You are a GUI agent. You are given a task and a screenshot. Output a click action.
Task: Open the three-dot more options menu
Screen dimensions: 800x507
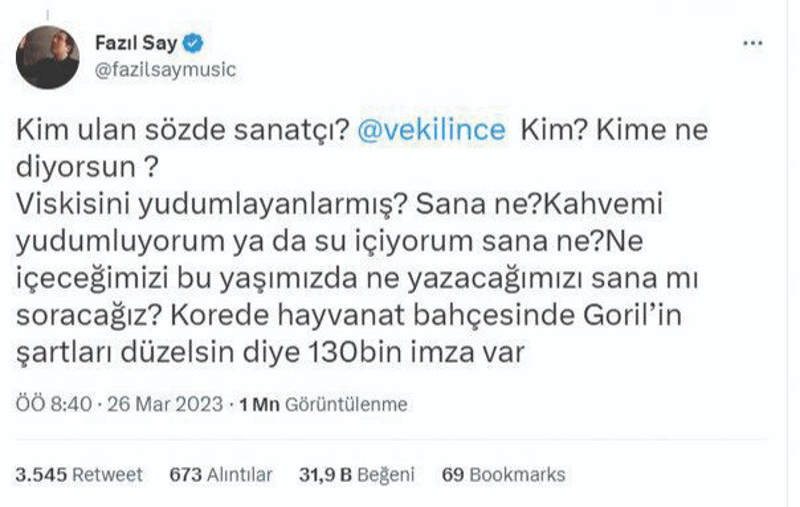pyautogui.click(x=754, y=45)
